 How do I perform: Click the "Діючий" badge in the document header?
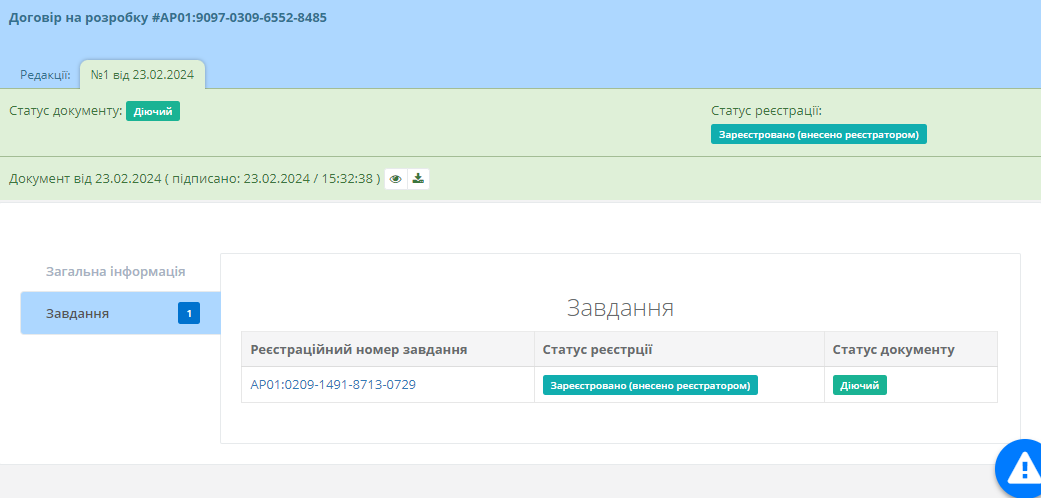pyautogui.click(x=152, y=111)
